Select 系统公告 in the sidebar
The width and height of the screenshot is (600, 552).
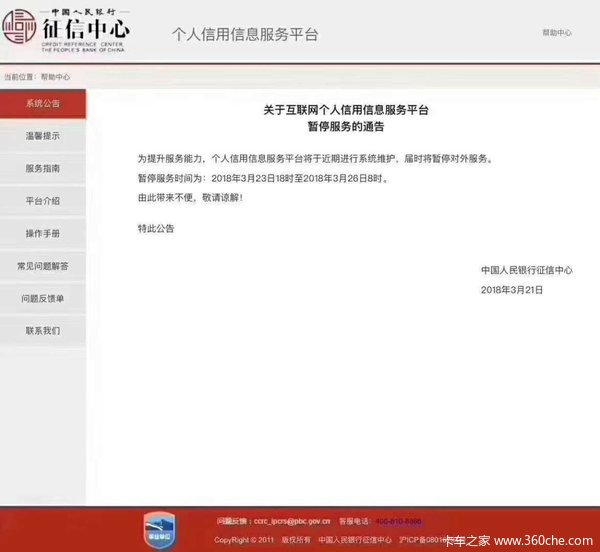[43, 104]
